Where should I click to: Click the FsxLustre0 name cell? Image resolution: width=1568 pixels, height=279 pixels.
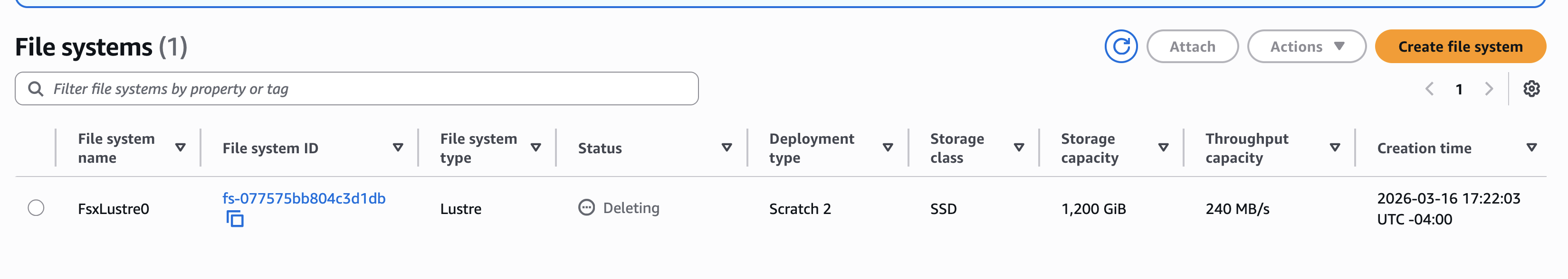[113, 208]
